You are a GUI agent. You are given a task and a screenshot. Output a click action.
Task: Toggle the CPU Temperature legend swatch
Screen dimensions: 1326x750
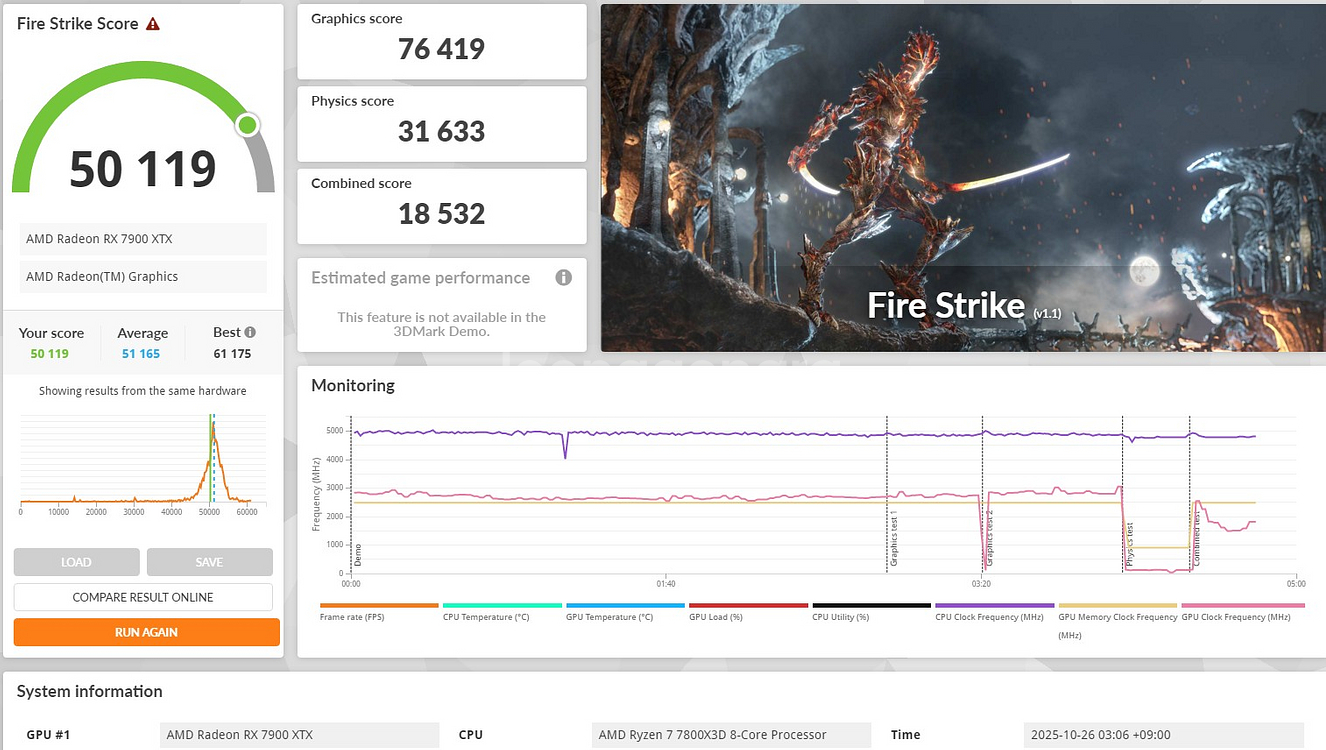(x=502, y=606)
